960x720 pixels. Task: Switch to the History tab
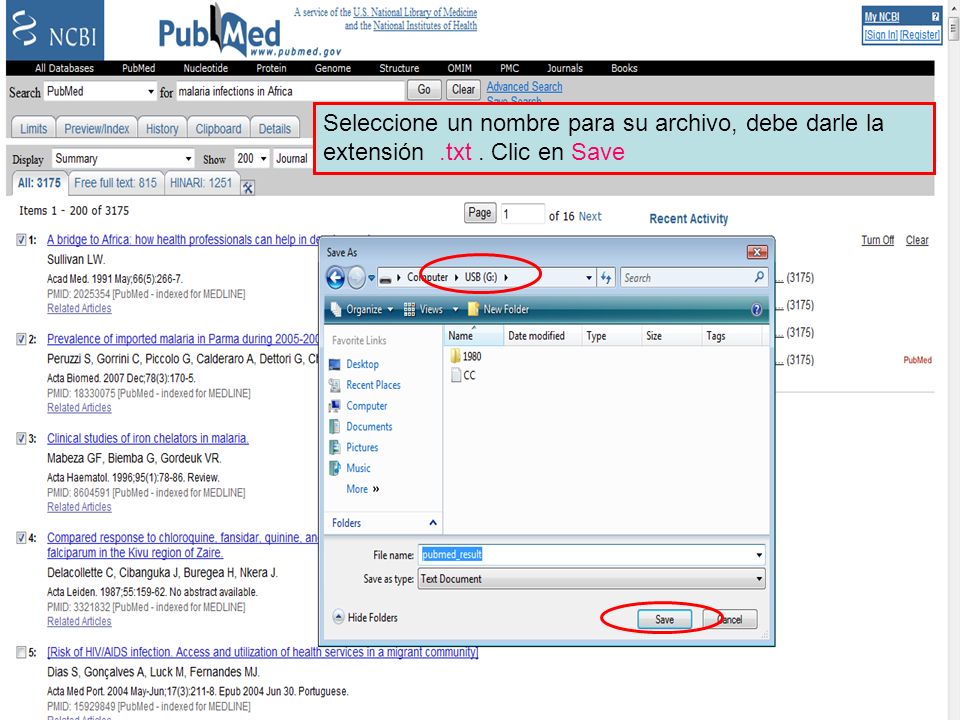pyautogui.click(x=162, y=129)
